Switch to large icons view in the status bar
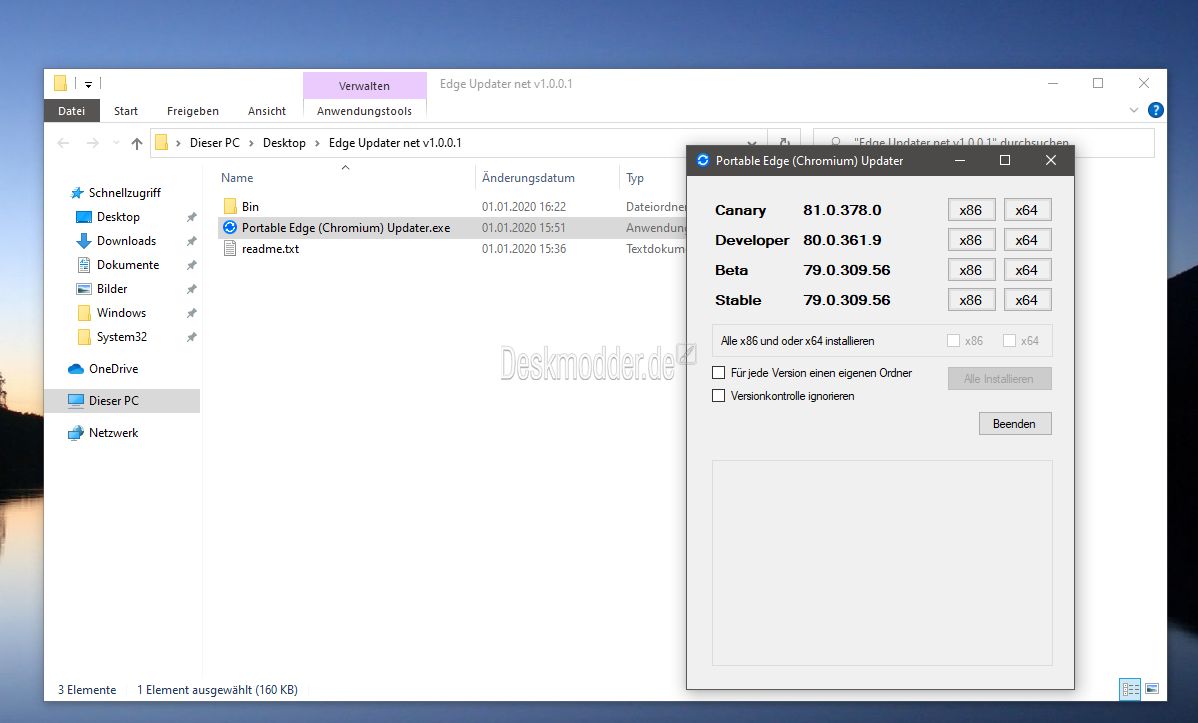This screenshot has width=1198, height=723. 1152,689
